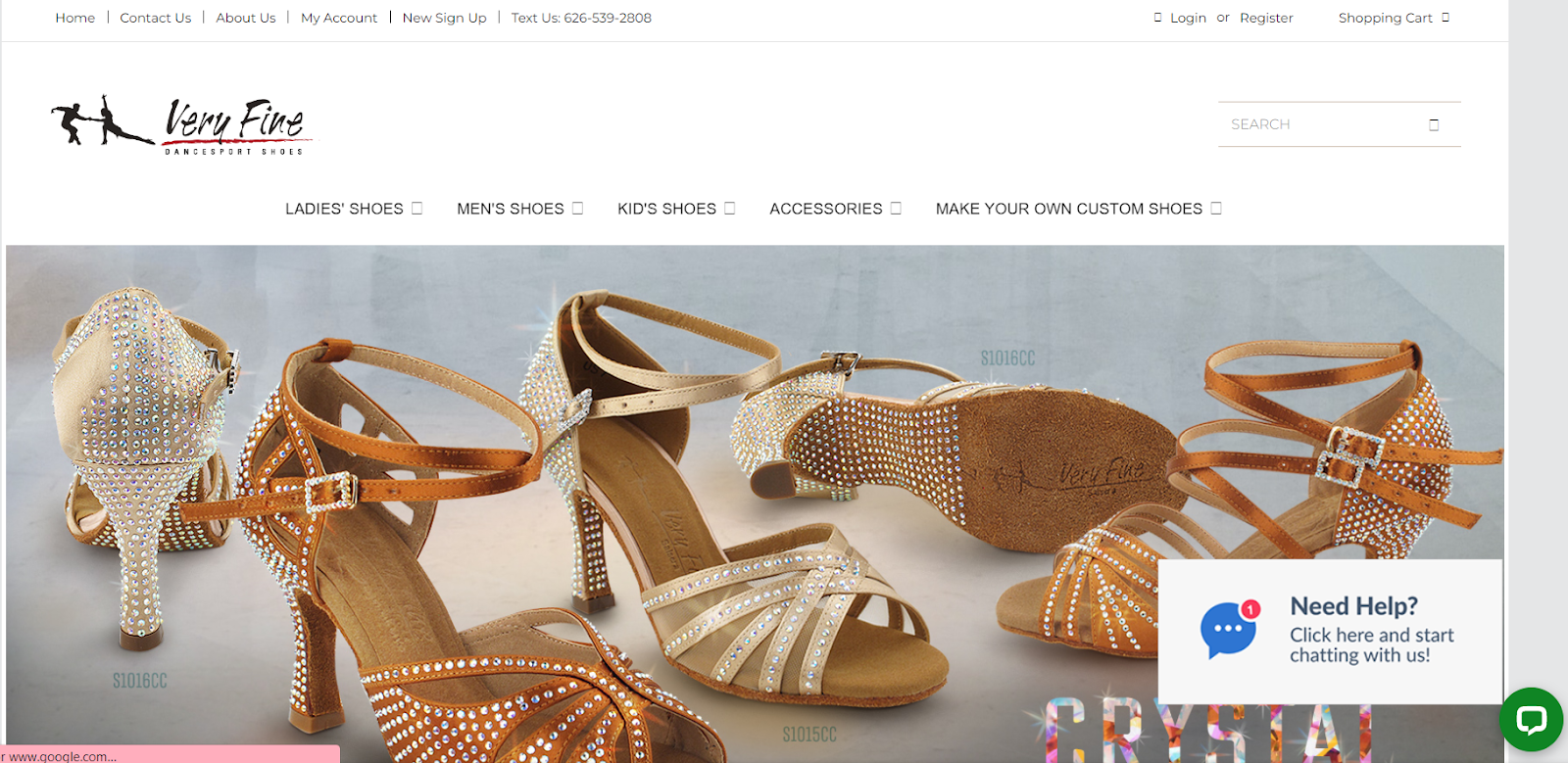Open the About Us page
Viewport: 1568px width, 763px height.
246,18
